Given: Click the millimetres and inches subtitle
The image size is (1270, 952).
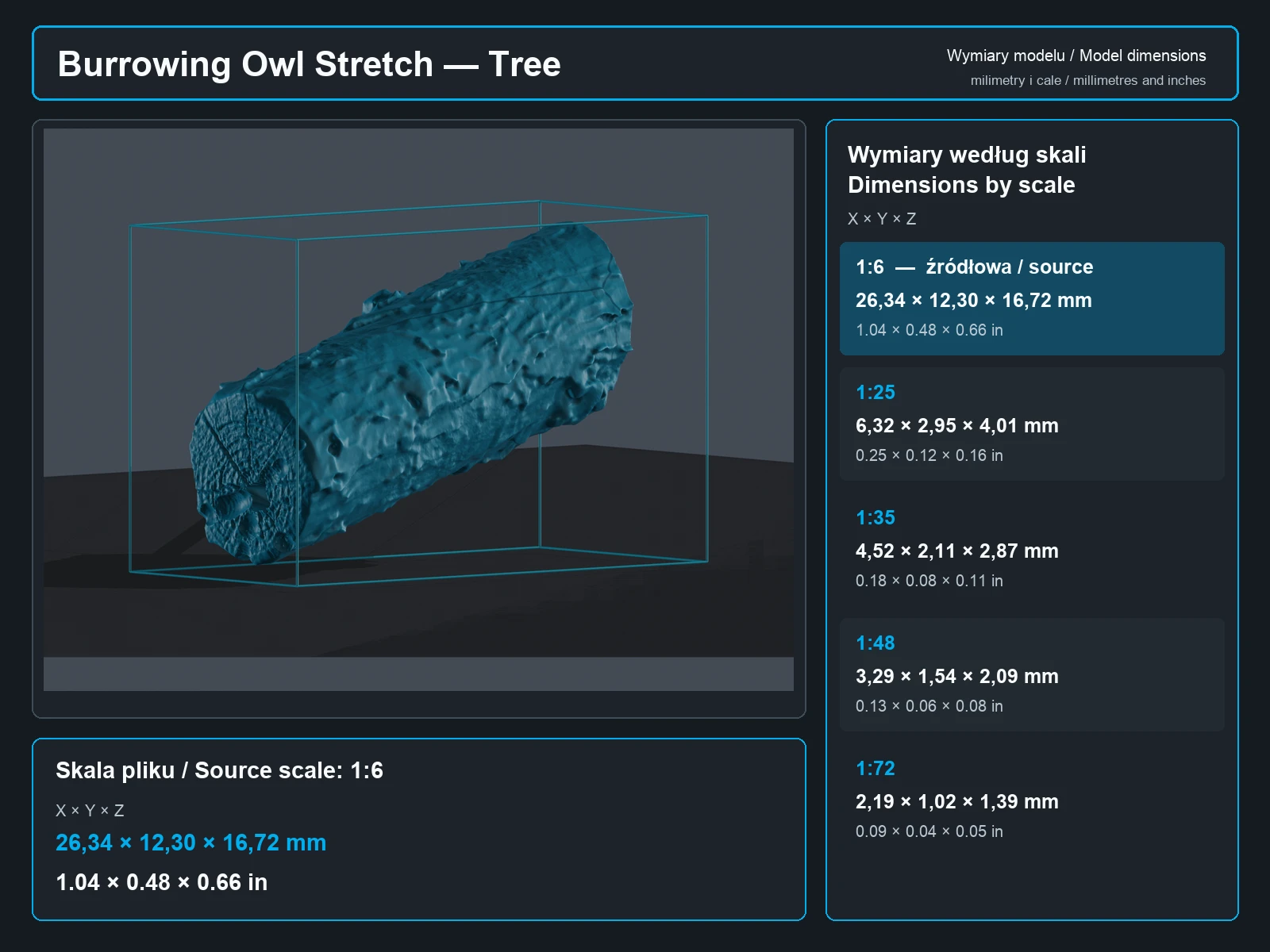Looking at the screenshot, I should 1087,80.
